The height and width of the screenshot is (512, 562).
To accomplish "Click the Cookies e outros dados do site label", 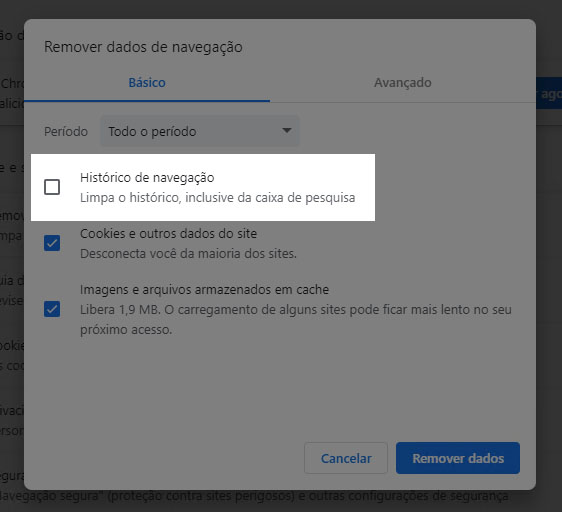I will 168,234.
